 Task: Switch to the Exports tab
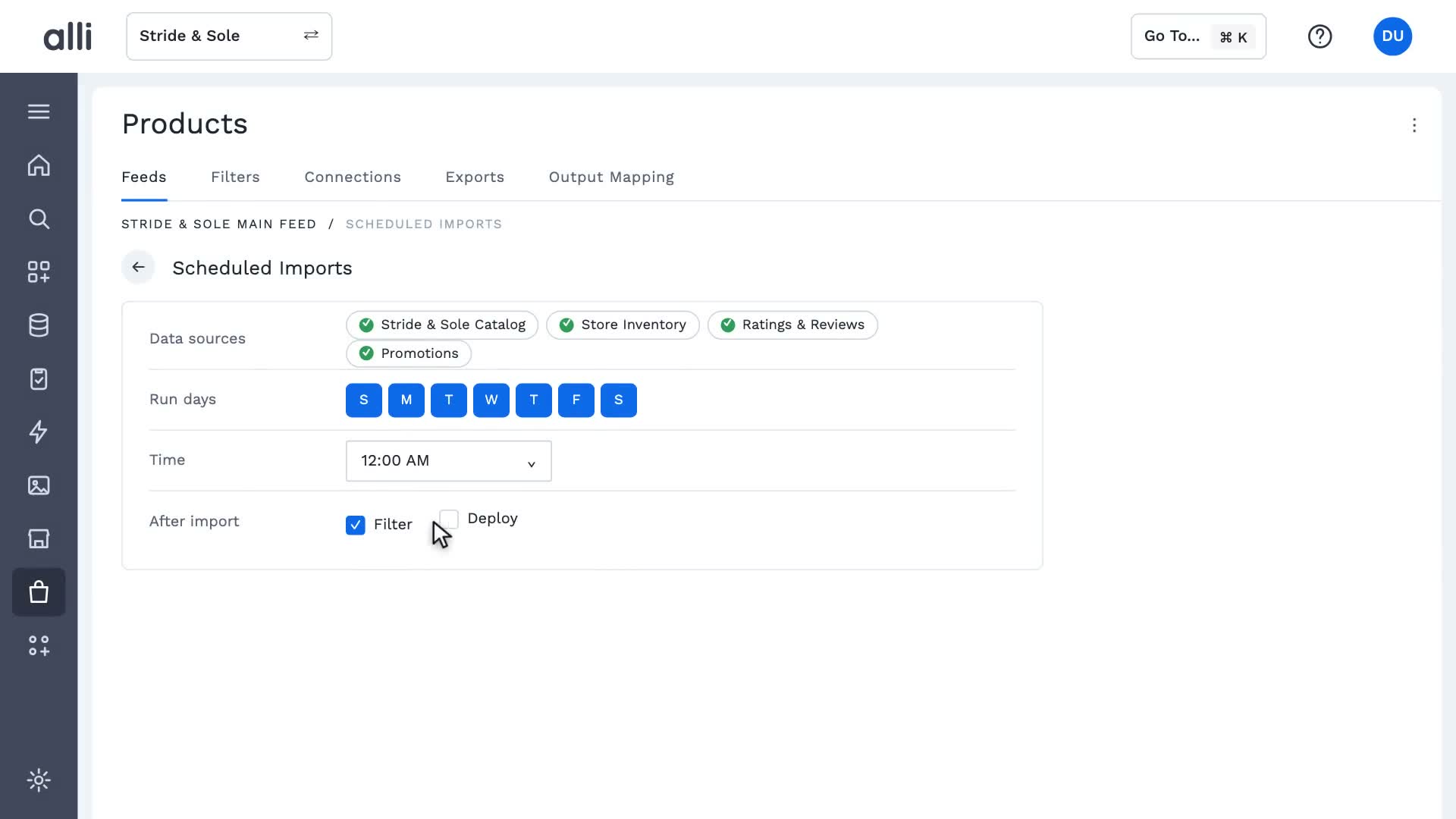(475, 177)
